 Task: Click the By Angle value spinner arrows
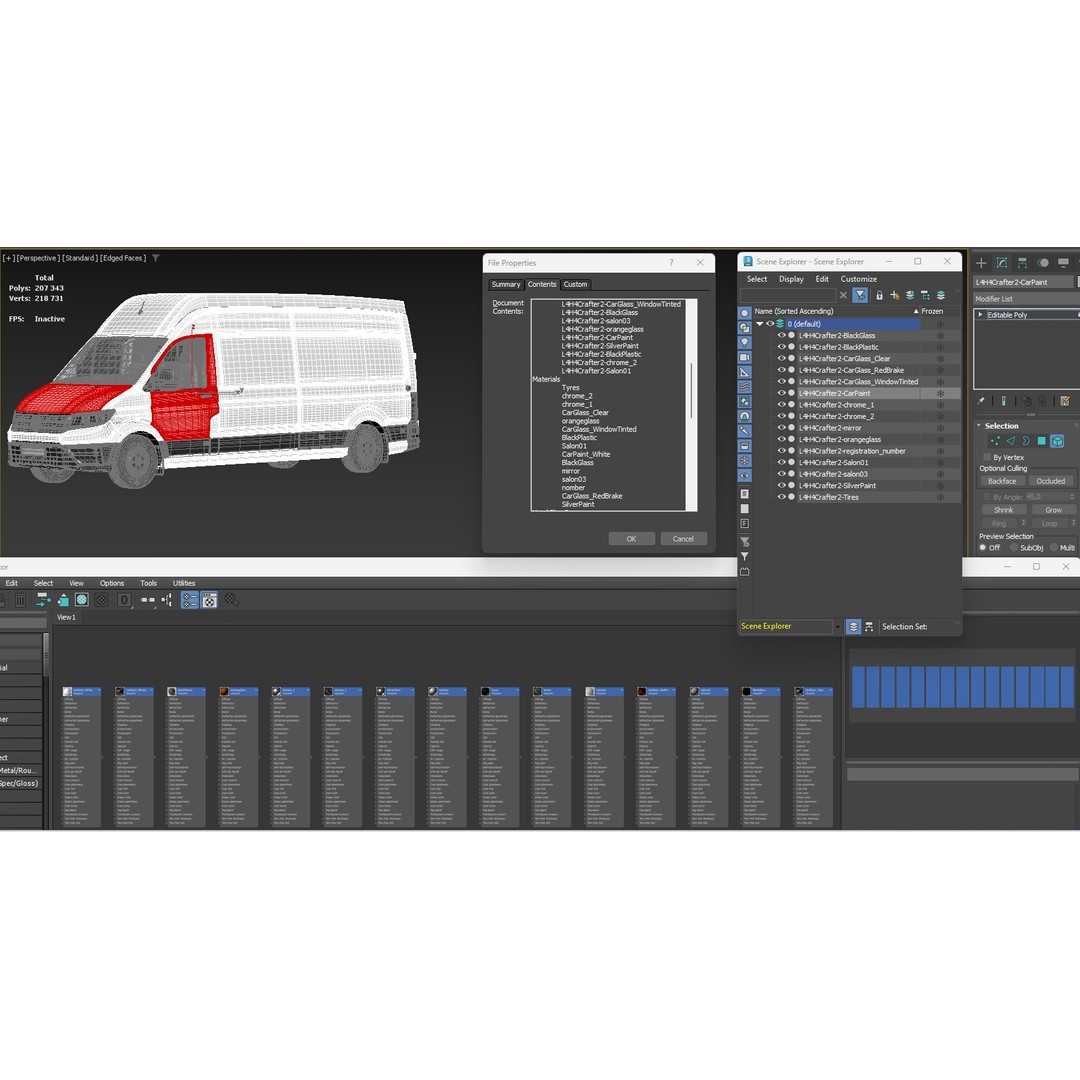pos(1072,497)
